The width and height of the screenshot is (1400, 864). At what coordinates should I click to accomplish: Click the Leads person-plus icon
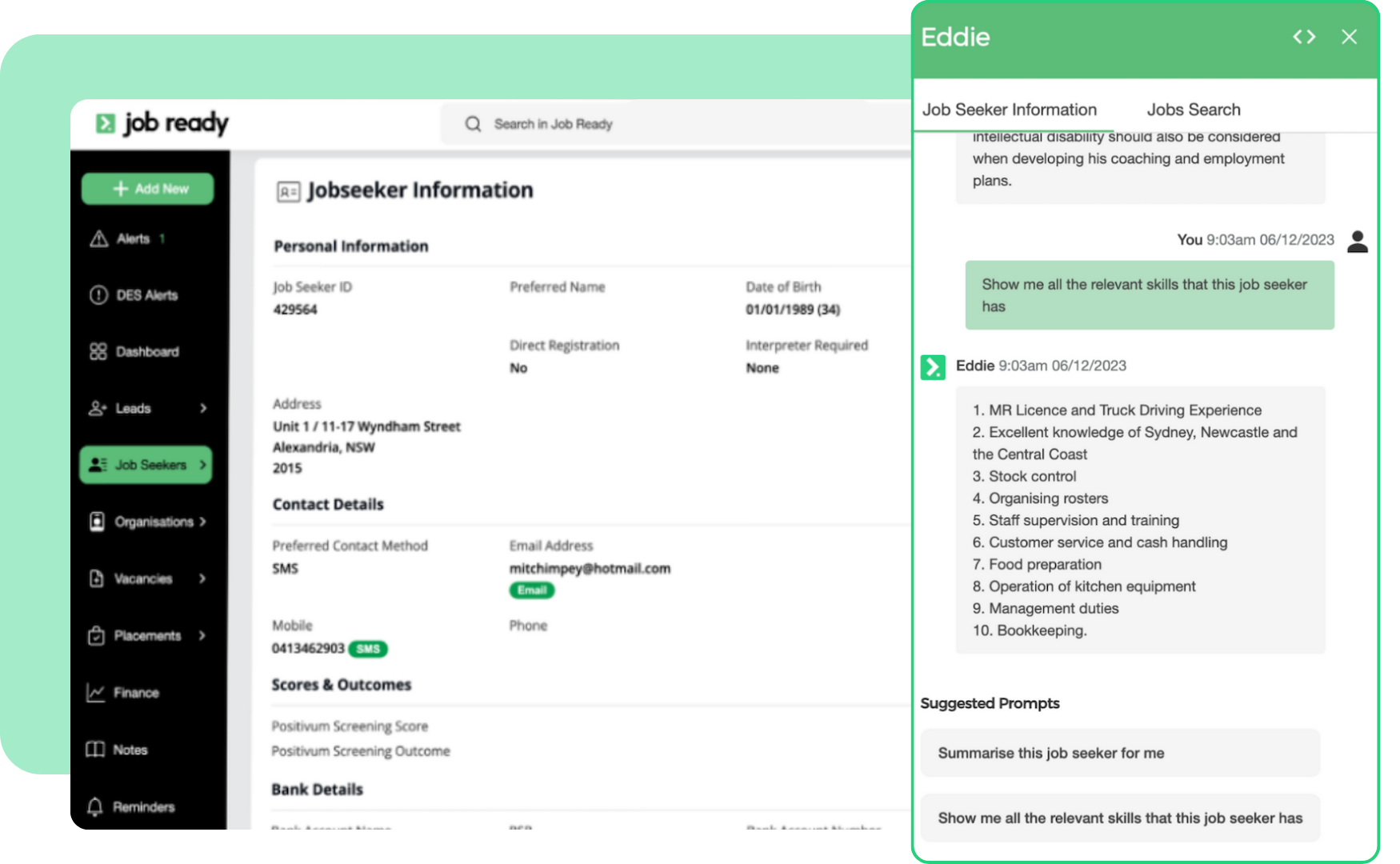98,408
